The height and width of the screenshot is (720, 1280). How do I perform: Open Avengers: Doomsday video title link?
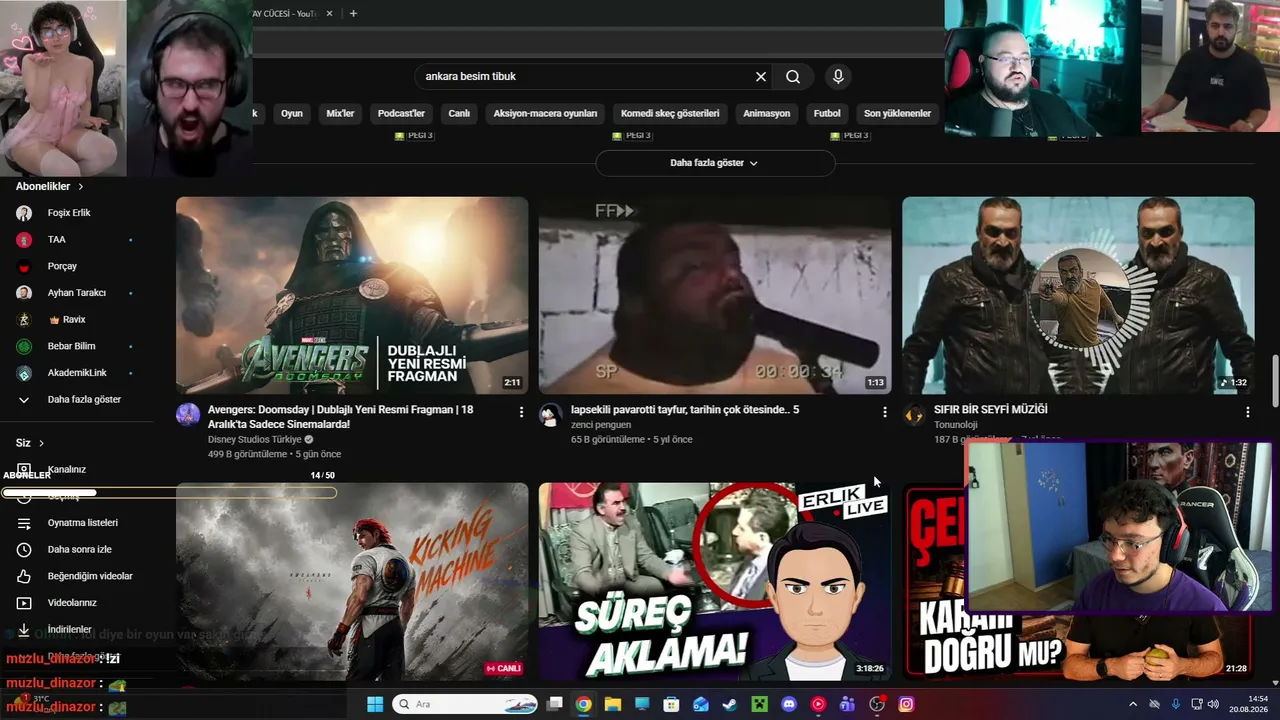tap(341, 417)
